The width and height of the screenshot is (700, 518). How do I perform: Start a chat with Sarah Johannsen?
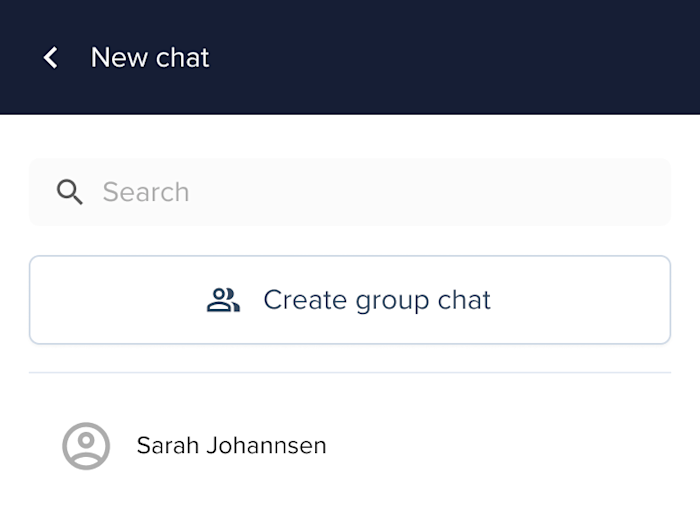pos(350,446)
